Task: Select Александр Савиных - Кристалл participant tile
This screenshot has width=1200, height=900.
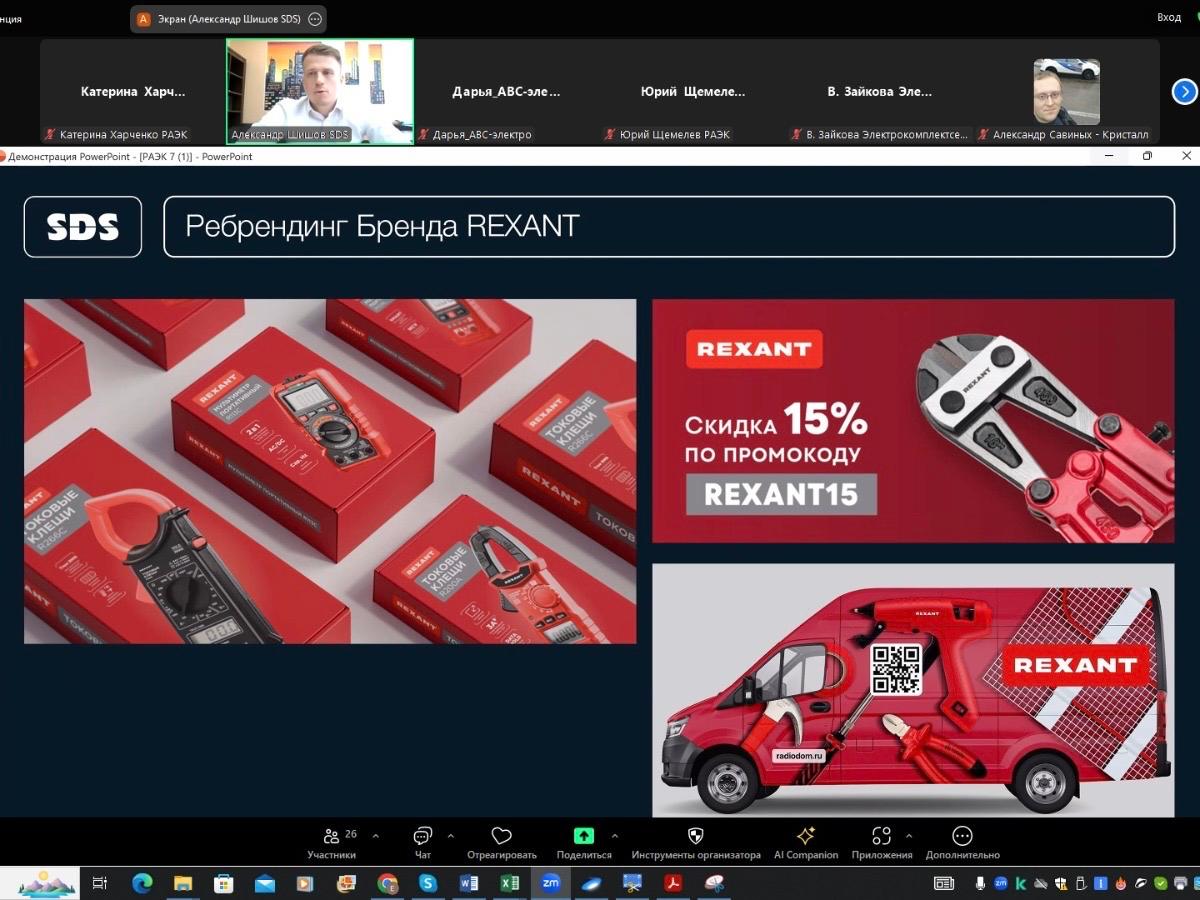Action: point(1066,92)
